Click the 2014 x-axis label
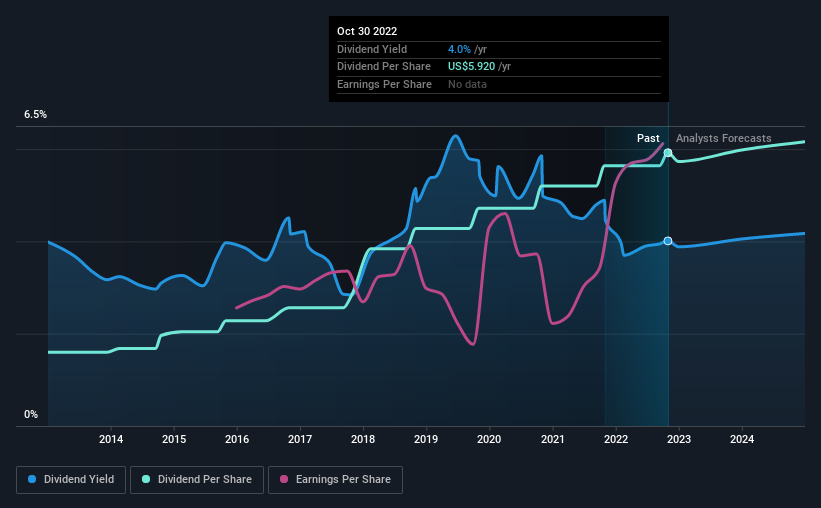821x508 pixels. point(111,439)
